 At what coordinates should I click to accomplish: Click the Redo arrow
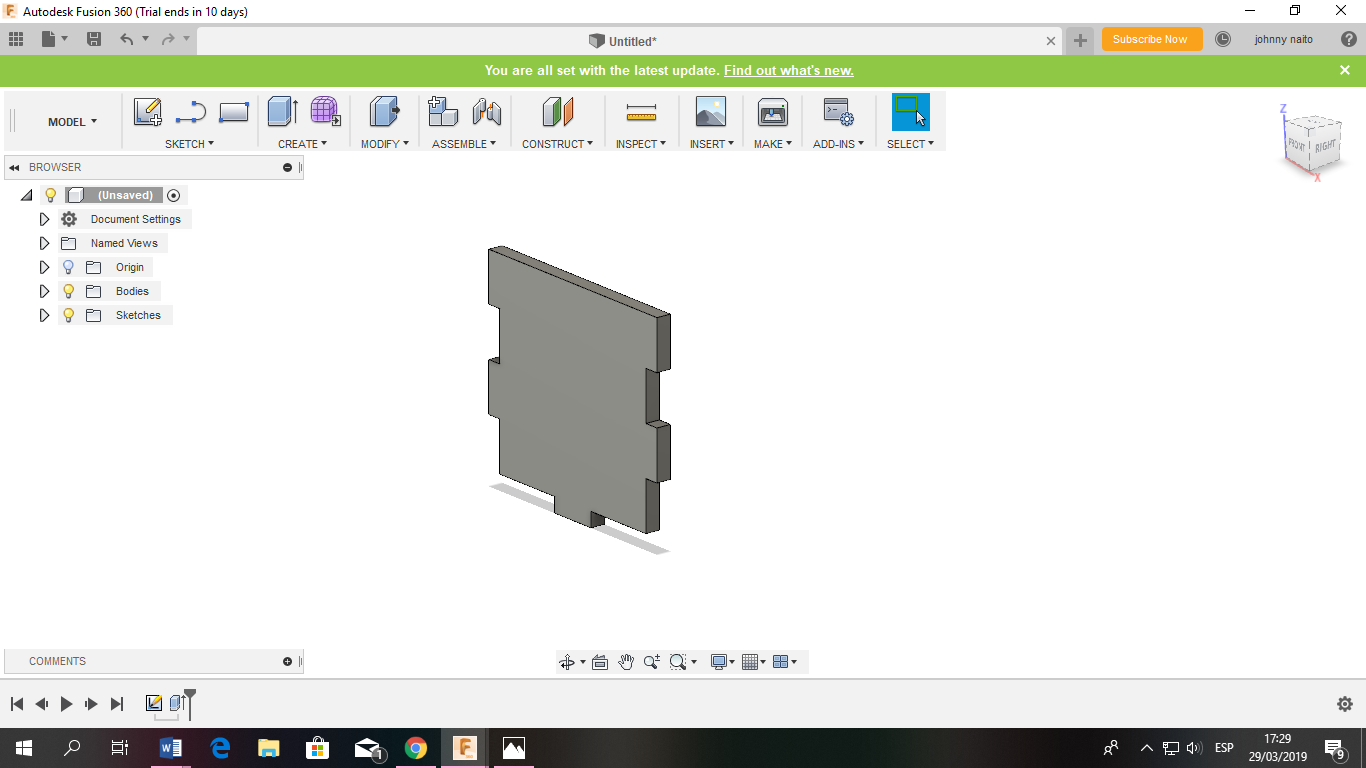tap(168, 39)
